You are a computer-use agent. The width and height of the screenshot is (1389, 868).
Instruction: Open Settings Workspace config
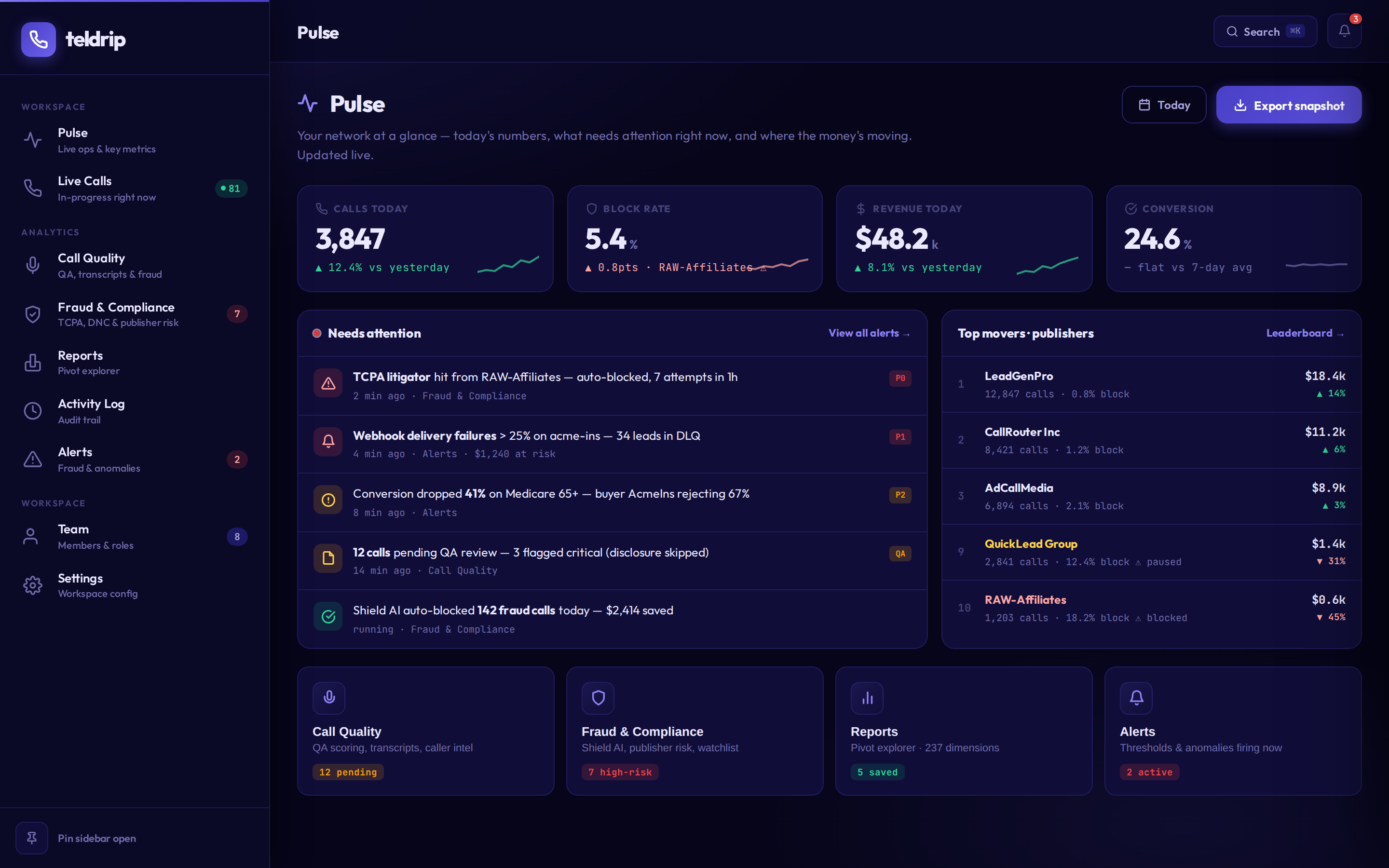coord(135,585)
